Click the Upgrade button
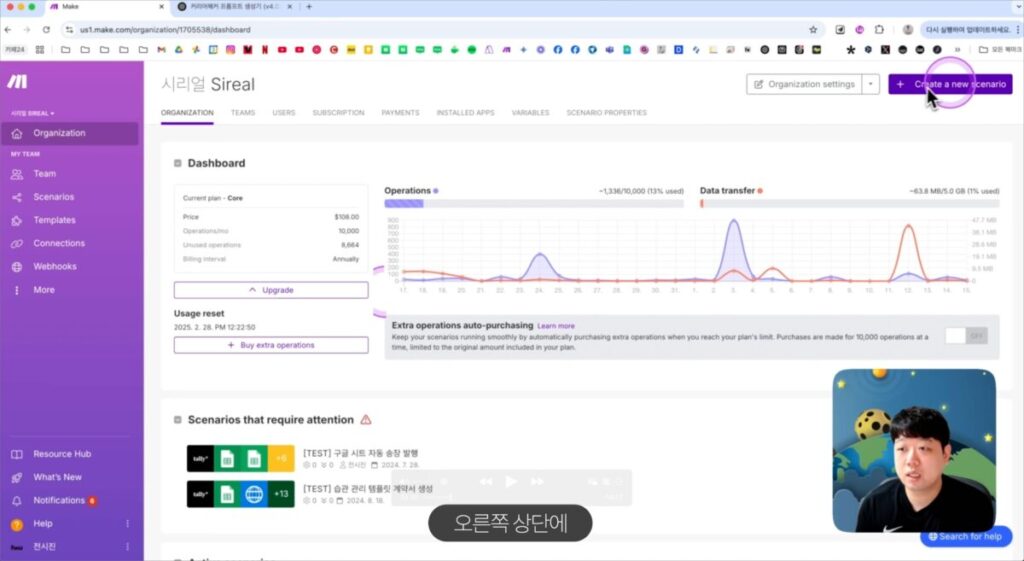The height and width of the screenshot is (561, 1024). click(x=271, y=290)
